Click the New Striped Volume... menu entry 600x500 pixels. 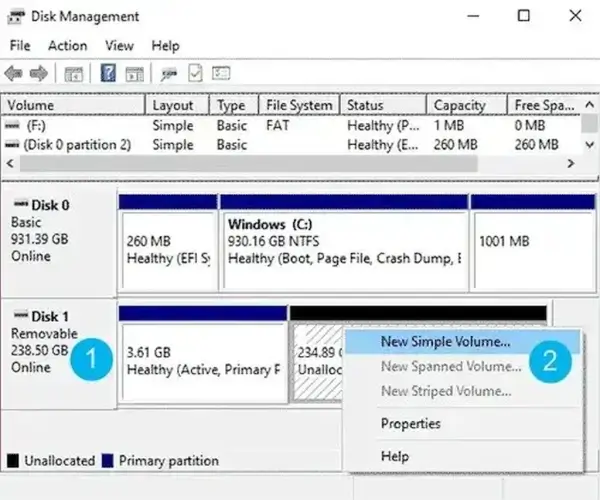[x=463, y=391]
